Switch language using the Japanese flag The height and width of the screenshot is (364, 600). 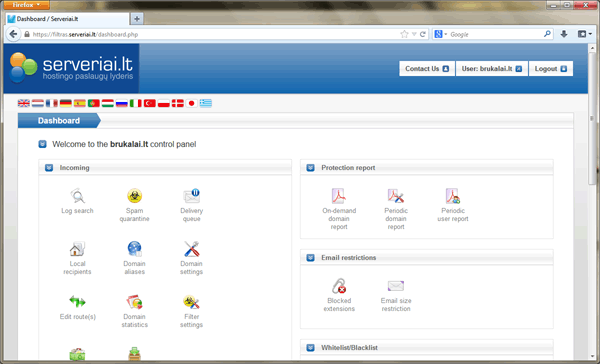(x=192, y=103)
